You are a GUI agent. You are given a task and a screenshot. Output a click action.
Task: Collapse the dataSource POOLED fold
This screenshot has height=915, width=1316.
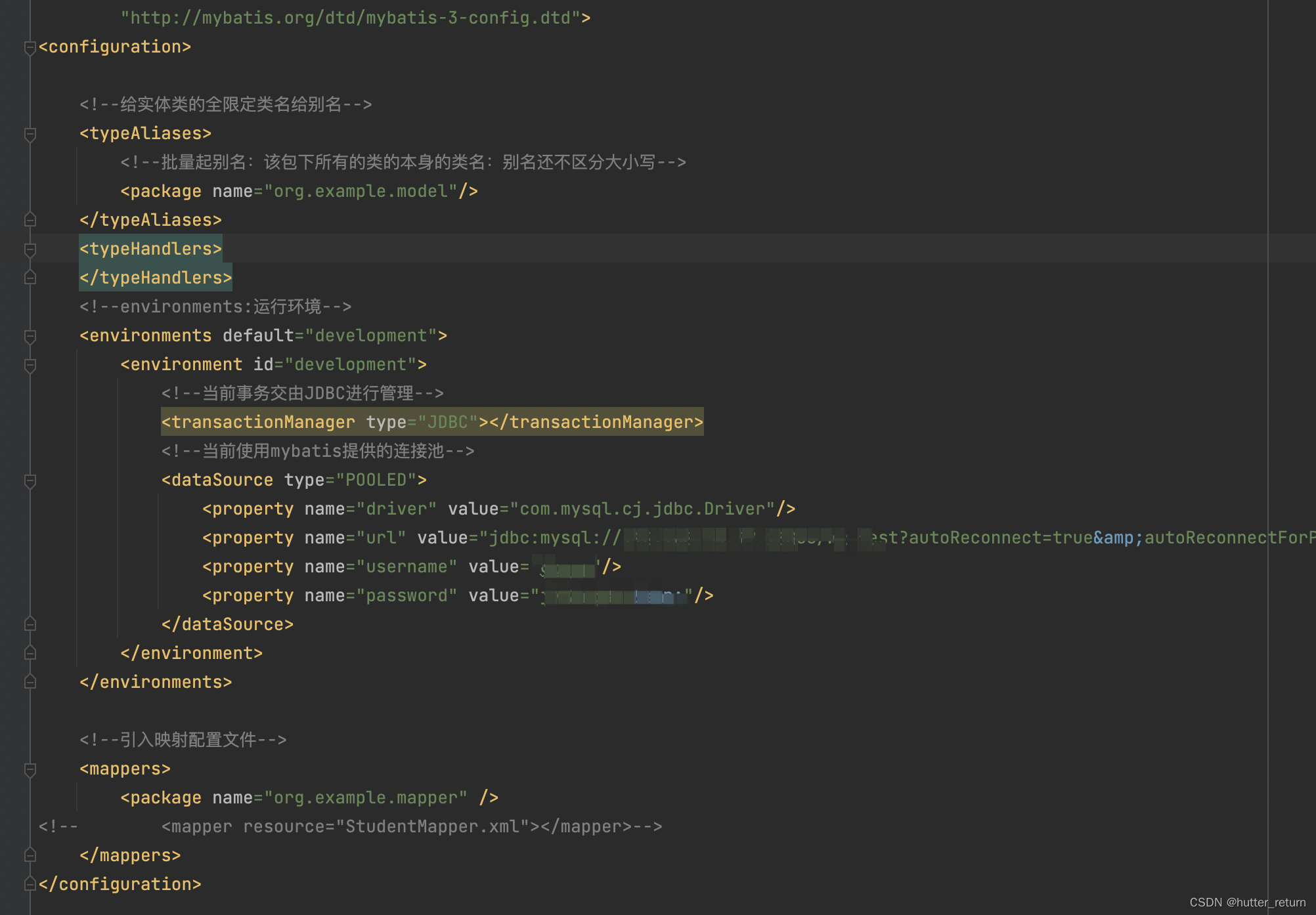[30, 481]
